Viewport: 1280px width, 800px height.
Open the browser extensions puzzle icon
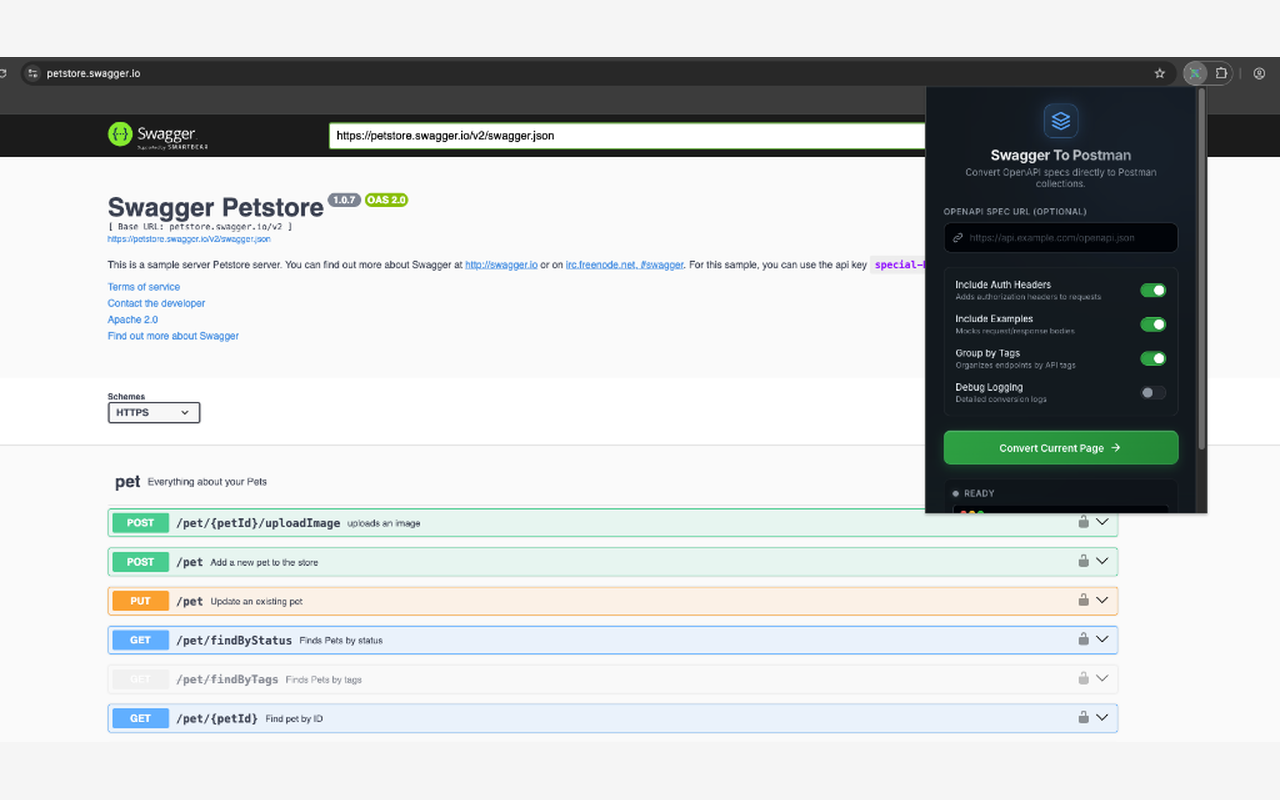point(1222,73)
